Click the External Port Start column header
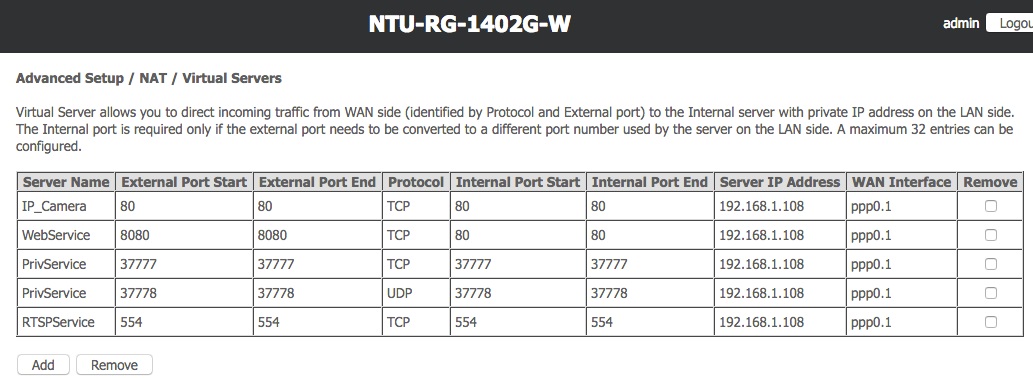 click(184, 182)
